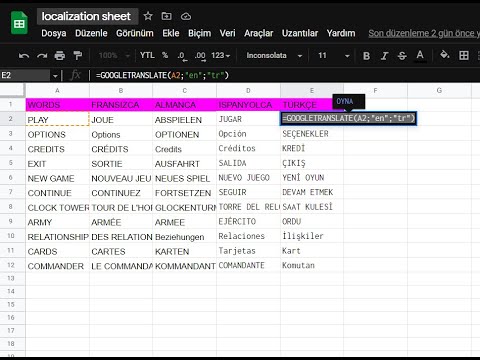Print the spreadsheet

[60, 56]
